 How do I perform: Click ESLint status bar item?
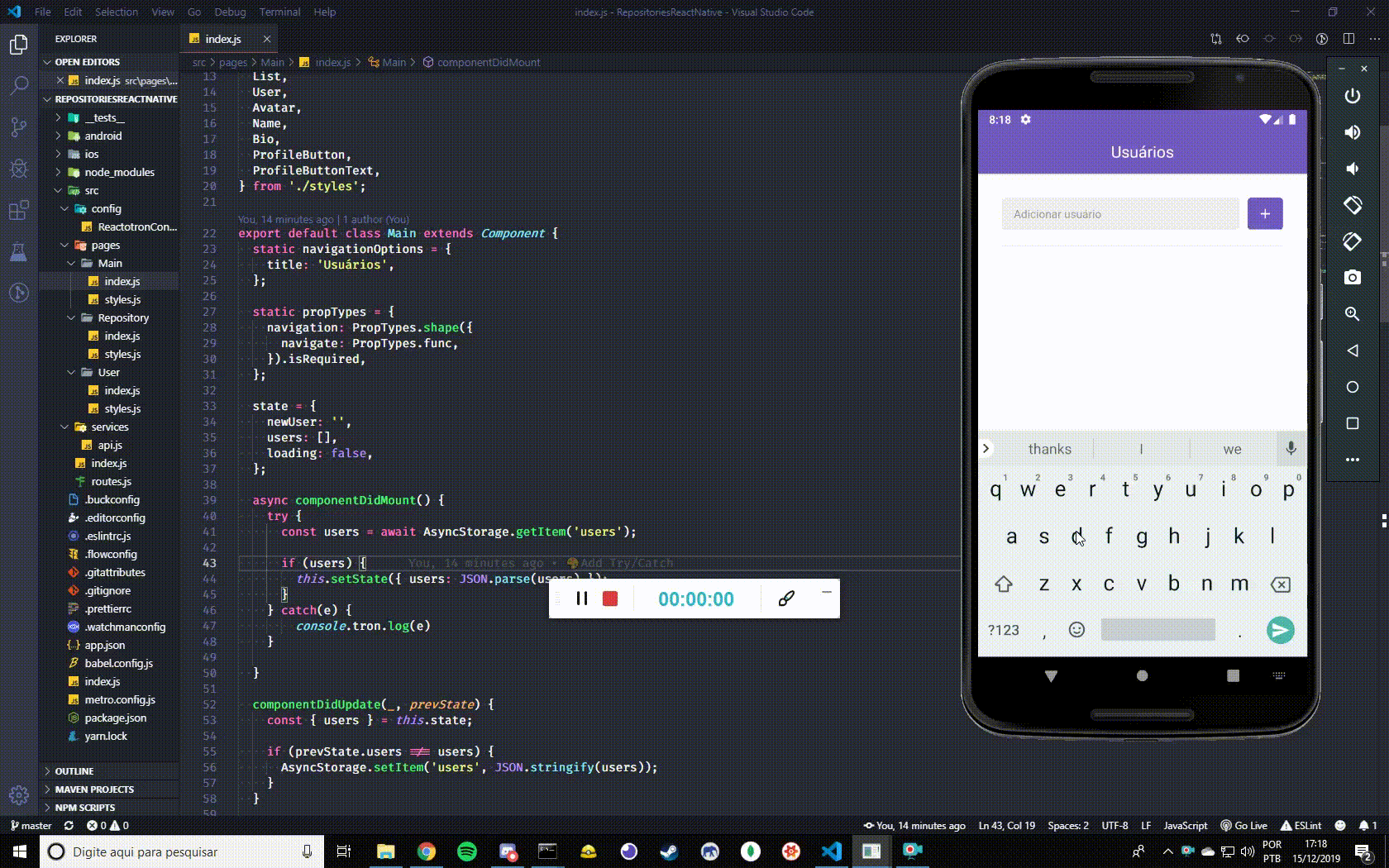tap(1301, 825)
